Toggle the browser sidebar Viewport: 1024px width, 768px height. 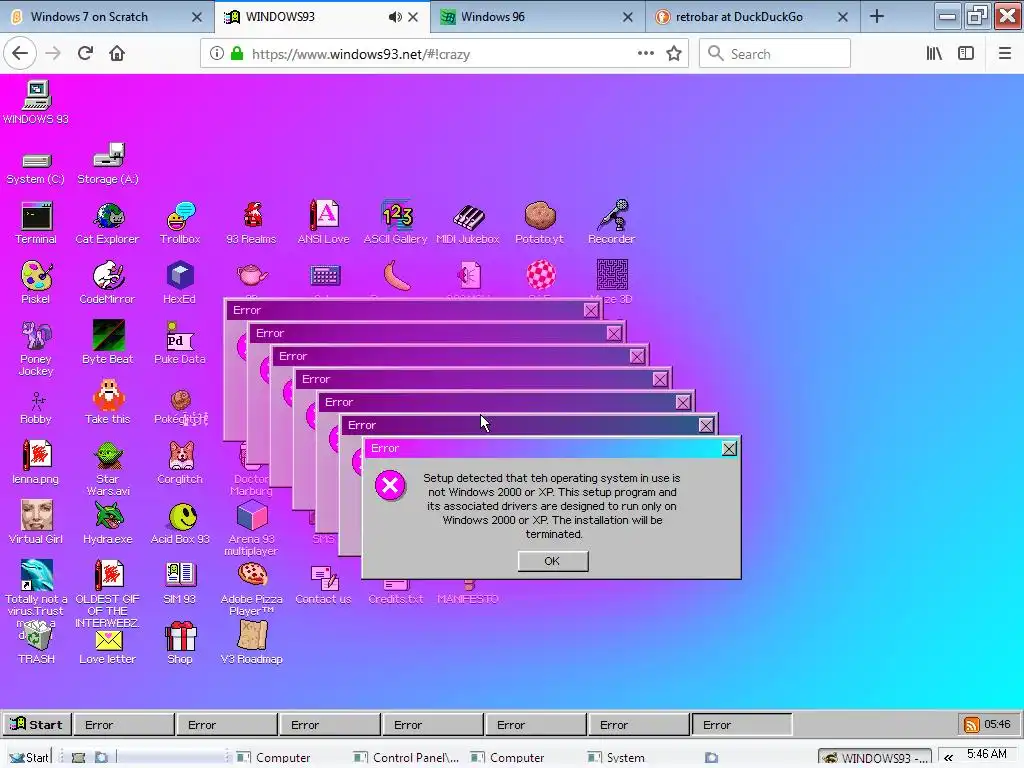(x=966, y=54)
